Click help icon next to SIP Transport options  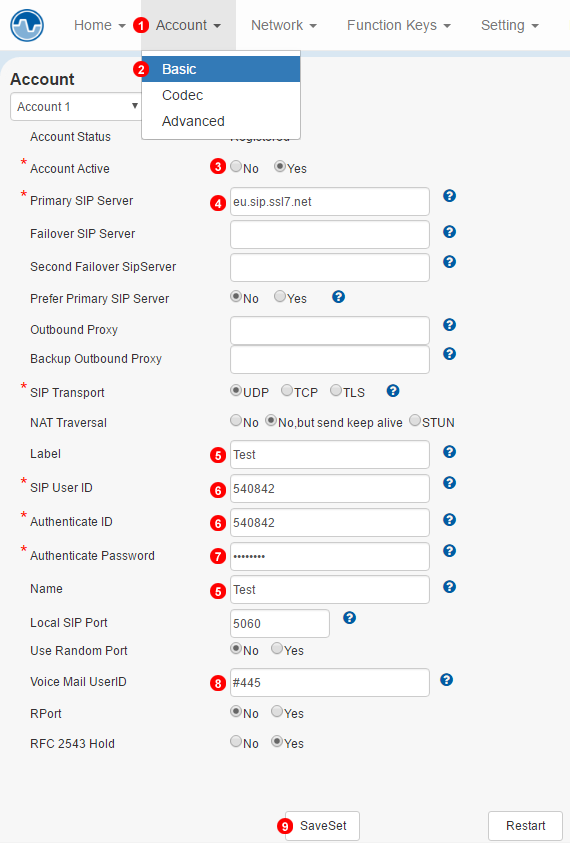(x=393, y=391)
